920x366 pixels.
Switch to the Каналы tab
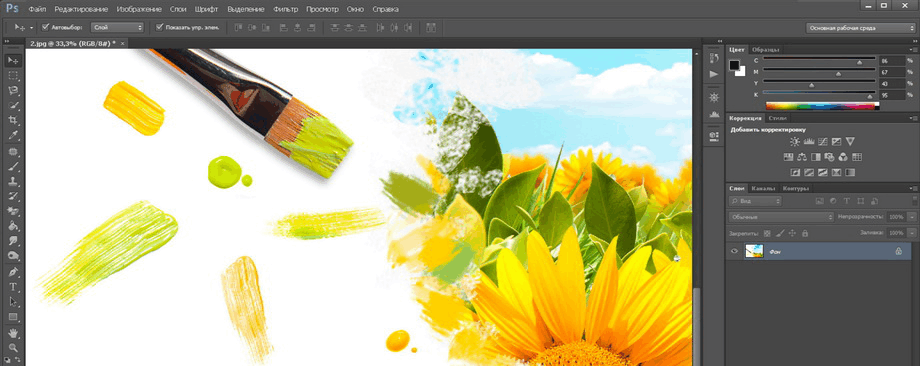point(763,188)
